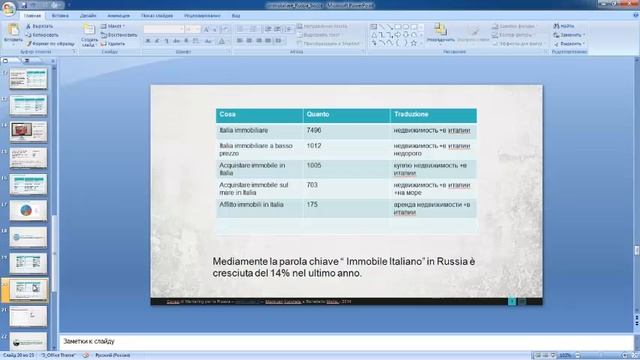The width and height of the screenshot is (640, 360).
Task: Center the text in paragraph group
Action: point(249,41)
